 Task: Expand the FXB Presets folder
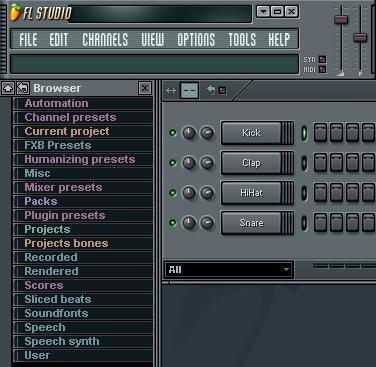(x=83, y=145)
